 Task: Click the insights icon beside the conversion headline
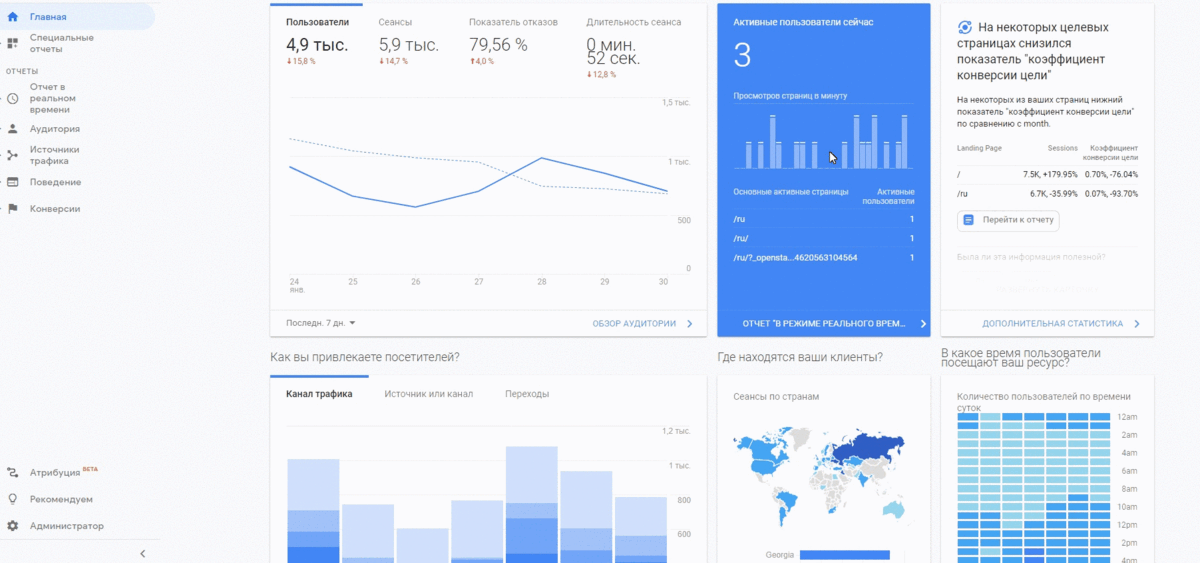point(965,28)
